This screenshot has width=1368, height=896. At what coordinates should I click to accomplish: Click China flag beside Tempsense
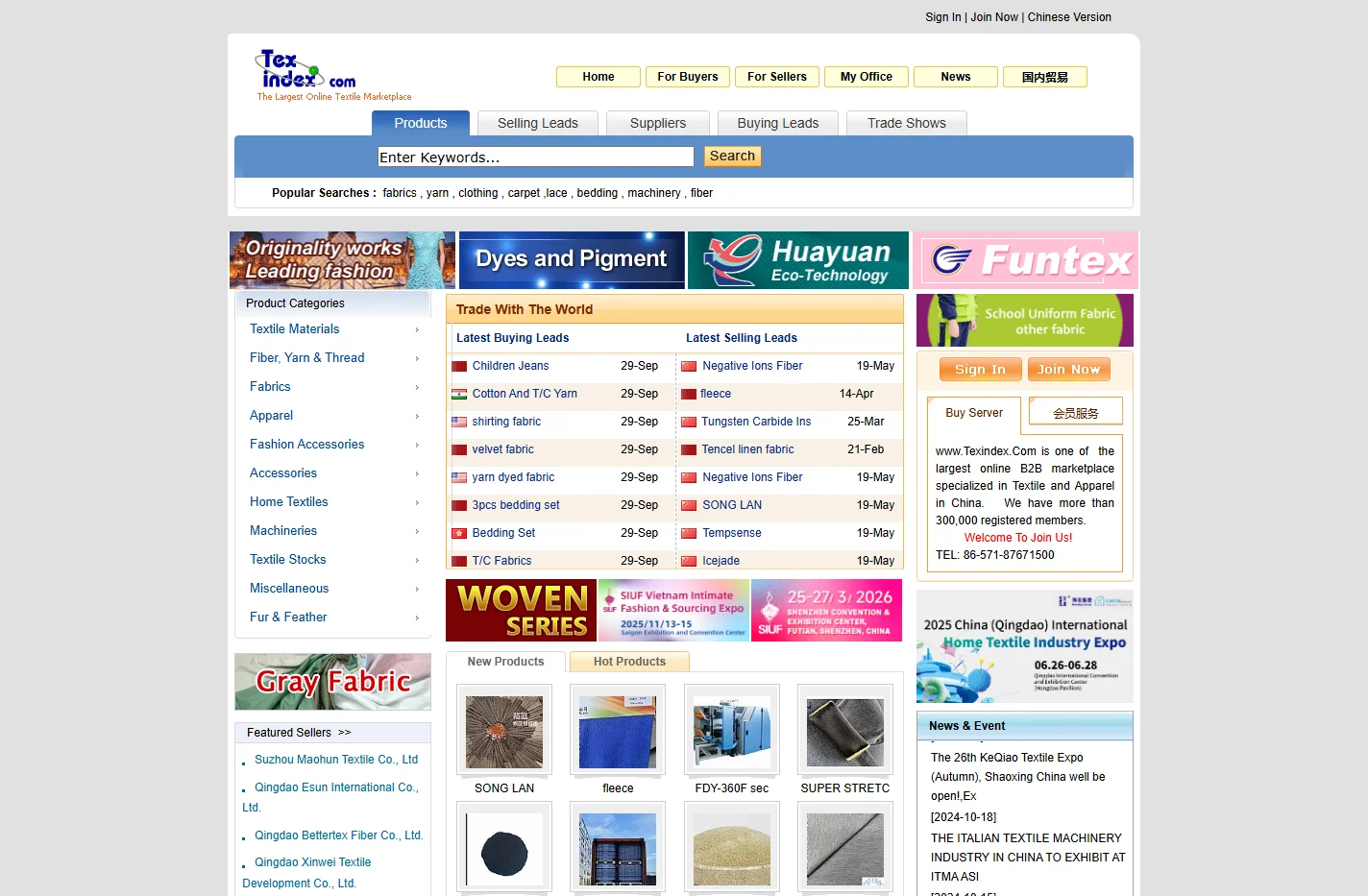click(x=689, y=534)
